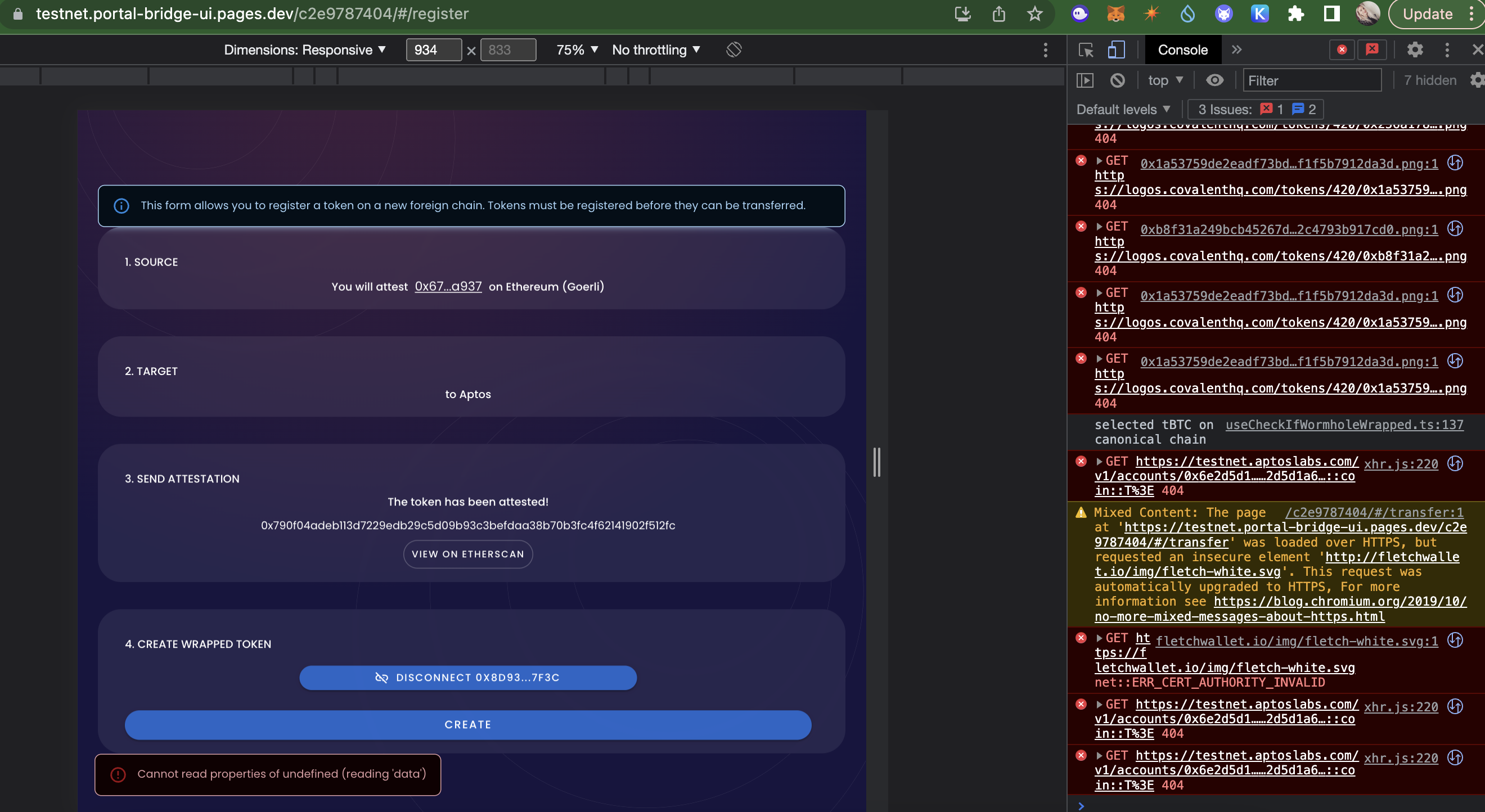Toggle the filter for hidden console messages

pyautogui.click(x=1431, y=80)
